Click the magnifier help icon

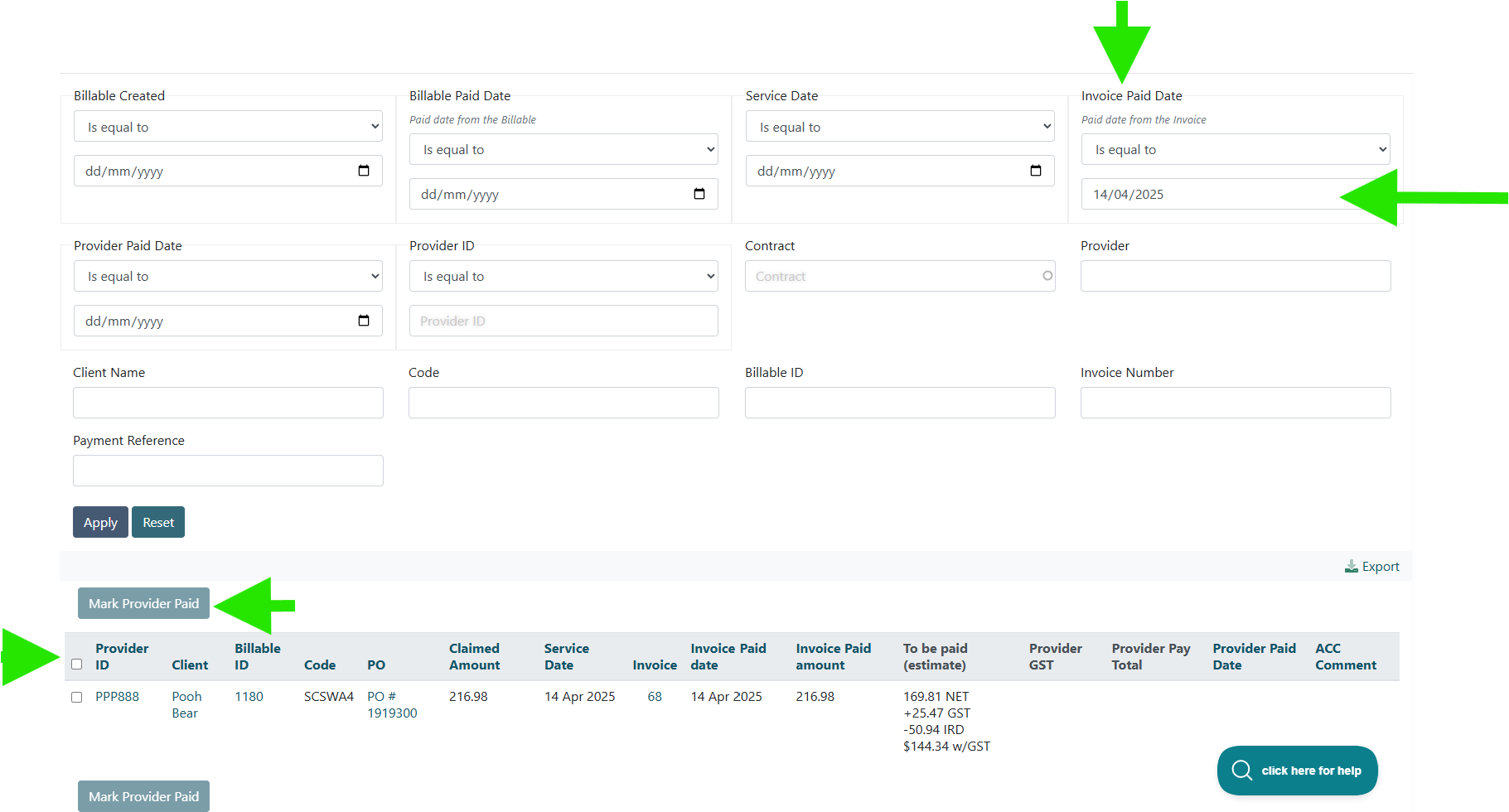tap(1241, 771)
